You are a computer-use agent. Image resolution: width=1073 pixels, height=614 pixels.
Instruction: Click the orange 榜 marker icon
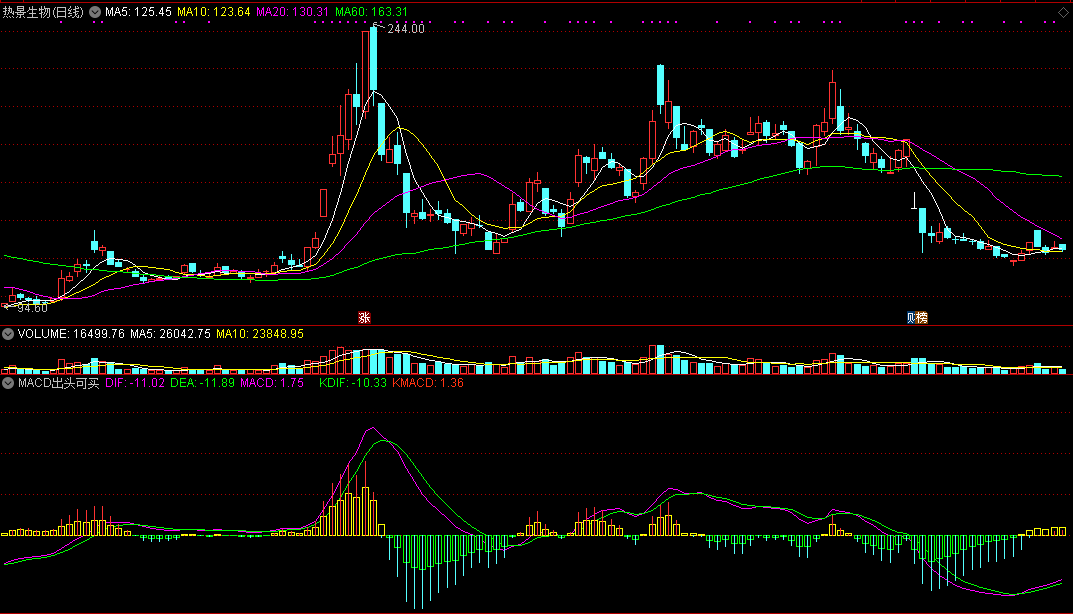[x=922, y=318]
